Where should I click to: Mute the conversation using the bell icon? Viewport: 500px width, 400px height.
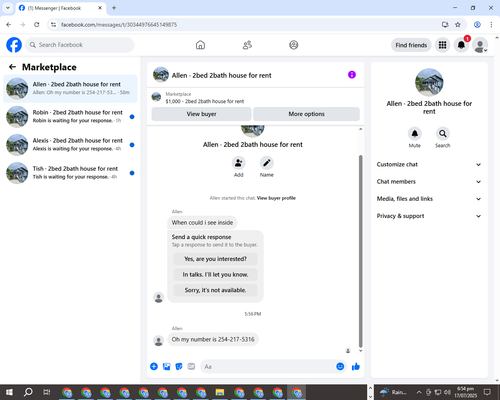pyautogui.click(x=415, y=134)
